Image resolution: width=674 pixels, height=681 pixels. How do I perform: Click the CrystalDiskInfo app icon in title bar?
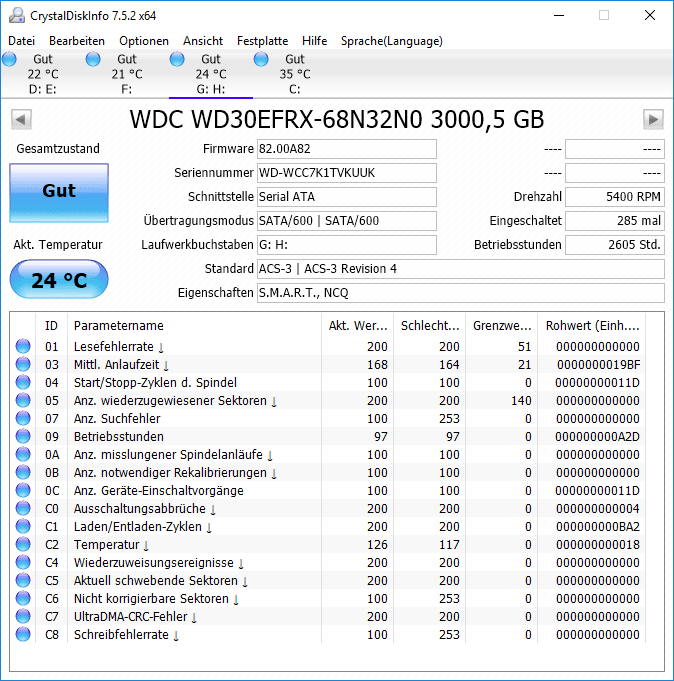pos(17,16)
